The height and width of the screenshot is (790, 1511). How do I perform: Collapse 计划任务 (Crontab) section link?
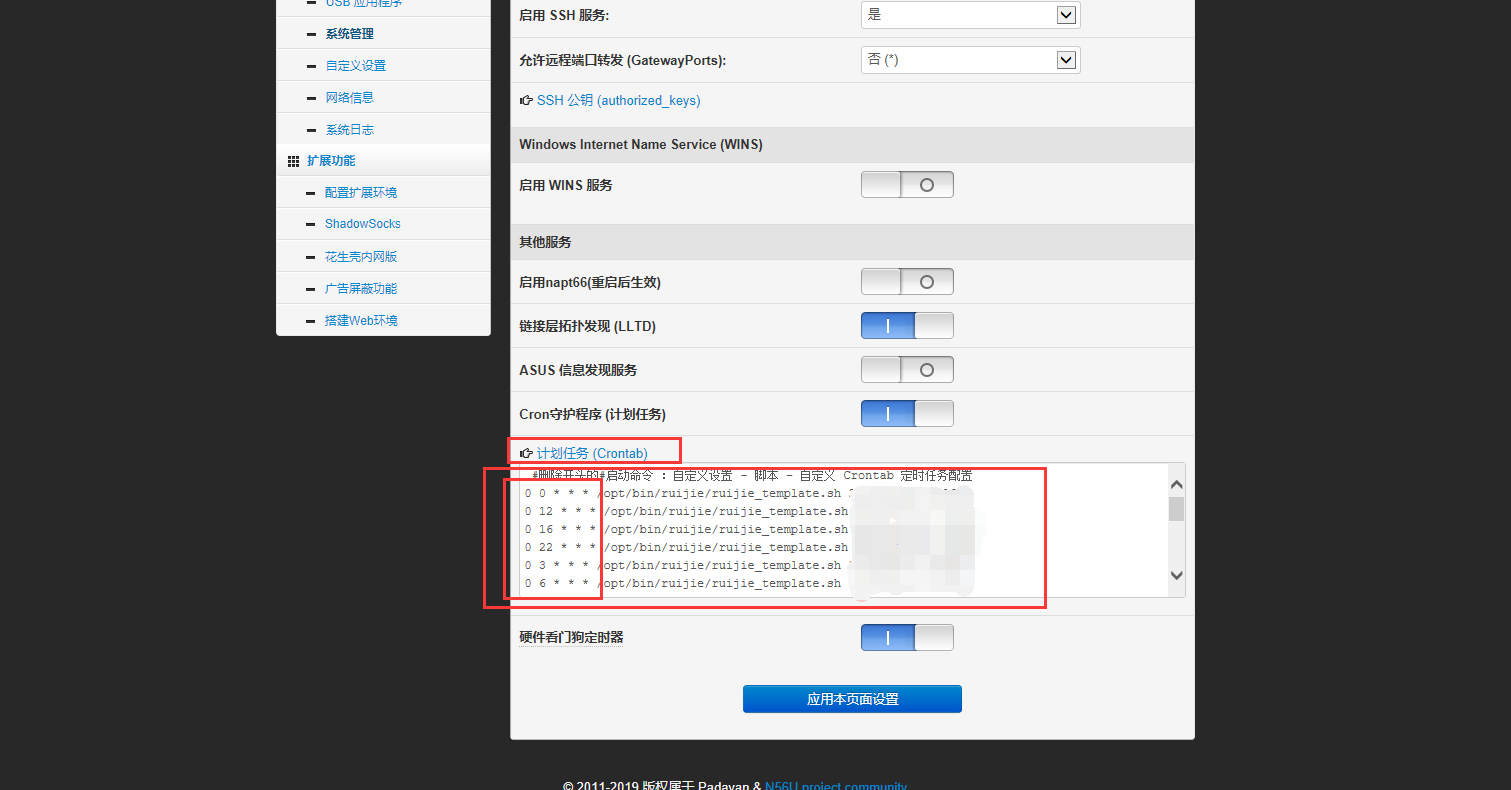[x=592, y=454]
